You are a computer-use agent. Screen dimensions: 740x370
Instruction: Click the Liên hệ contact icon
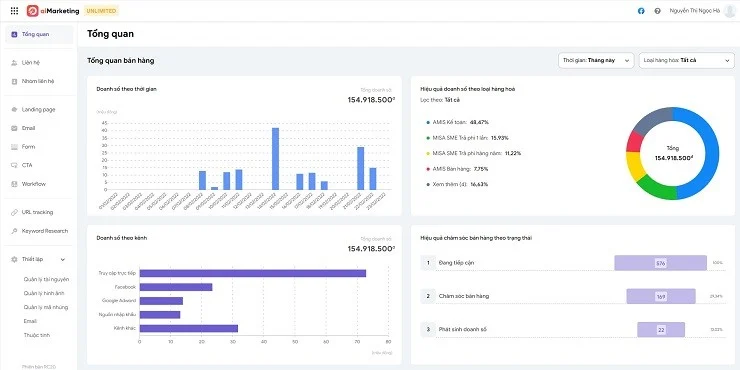click(x=14, y=63)
